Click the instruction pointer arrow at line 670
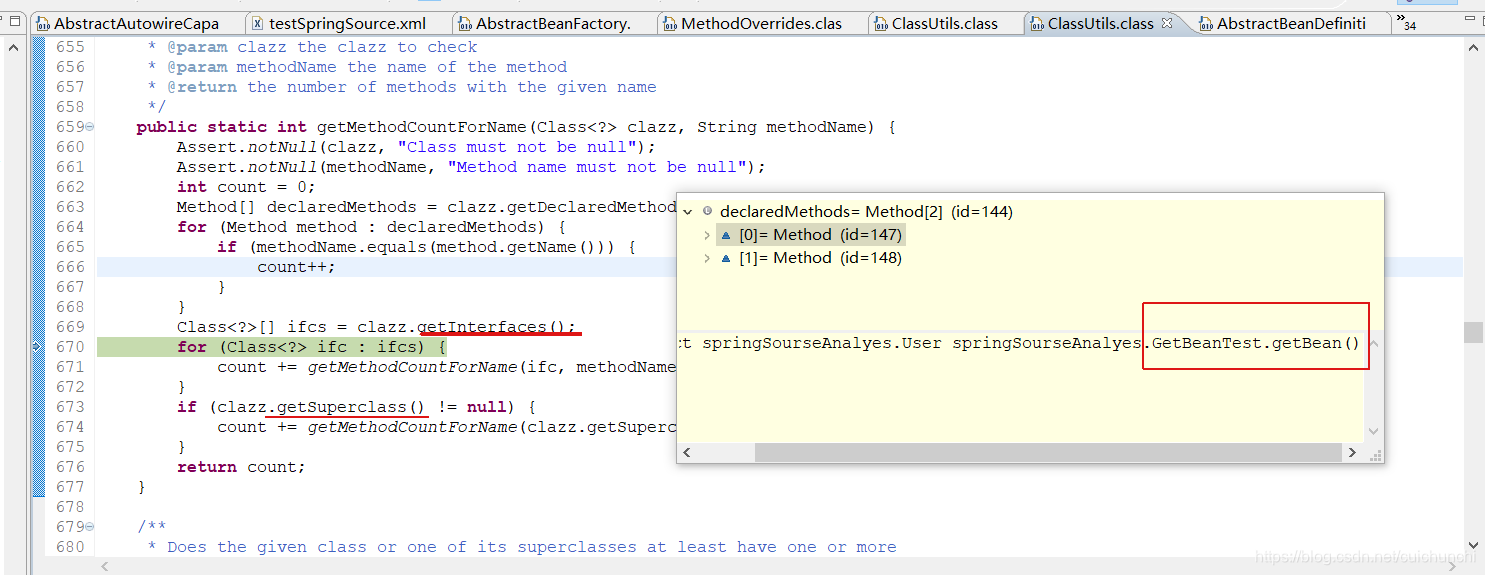 click(38, 347)
